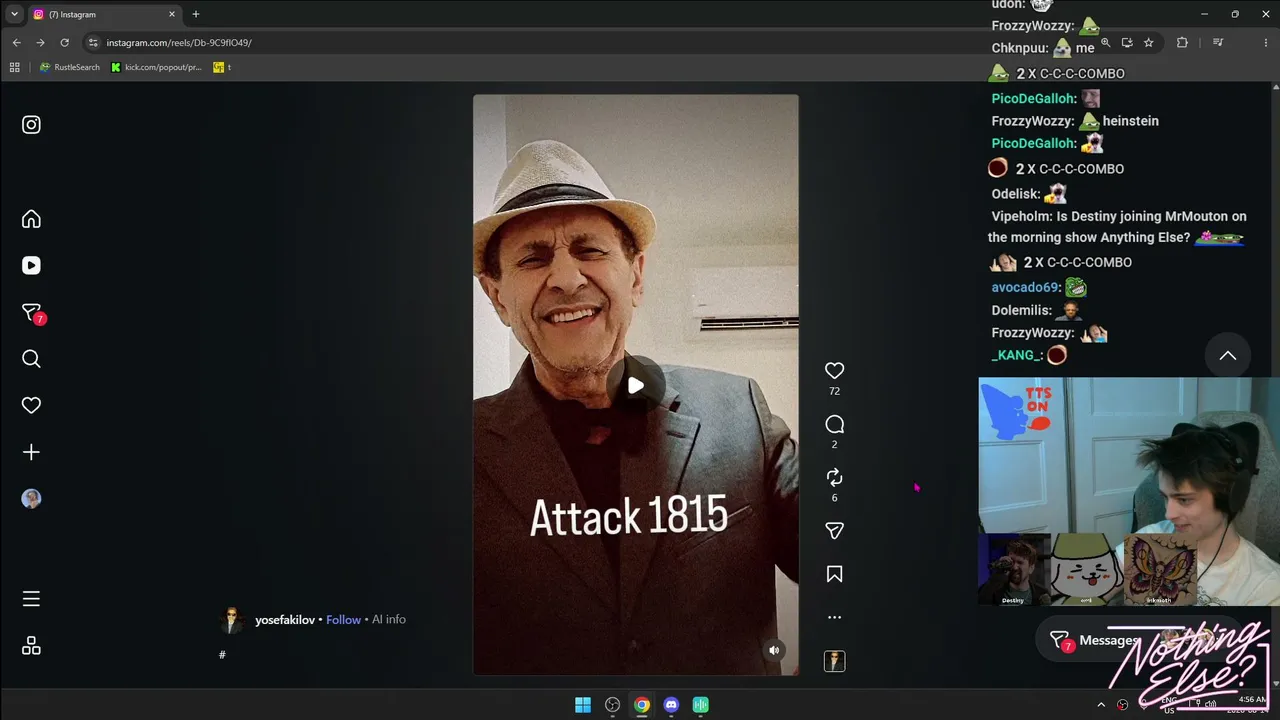Open the reel's three-dot options menu

point(834,617)
